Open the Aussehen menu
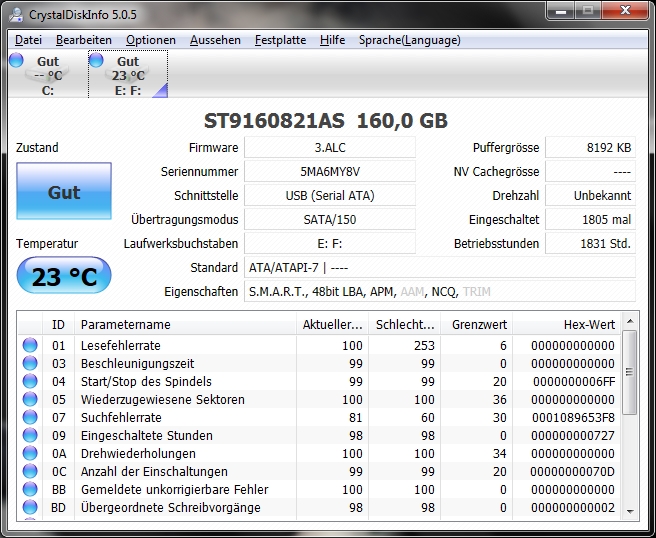656x538 pixels. pos(215,40)
